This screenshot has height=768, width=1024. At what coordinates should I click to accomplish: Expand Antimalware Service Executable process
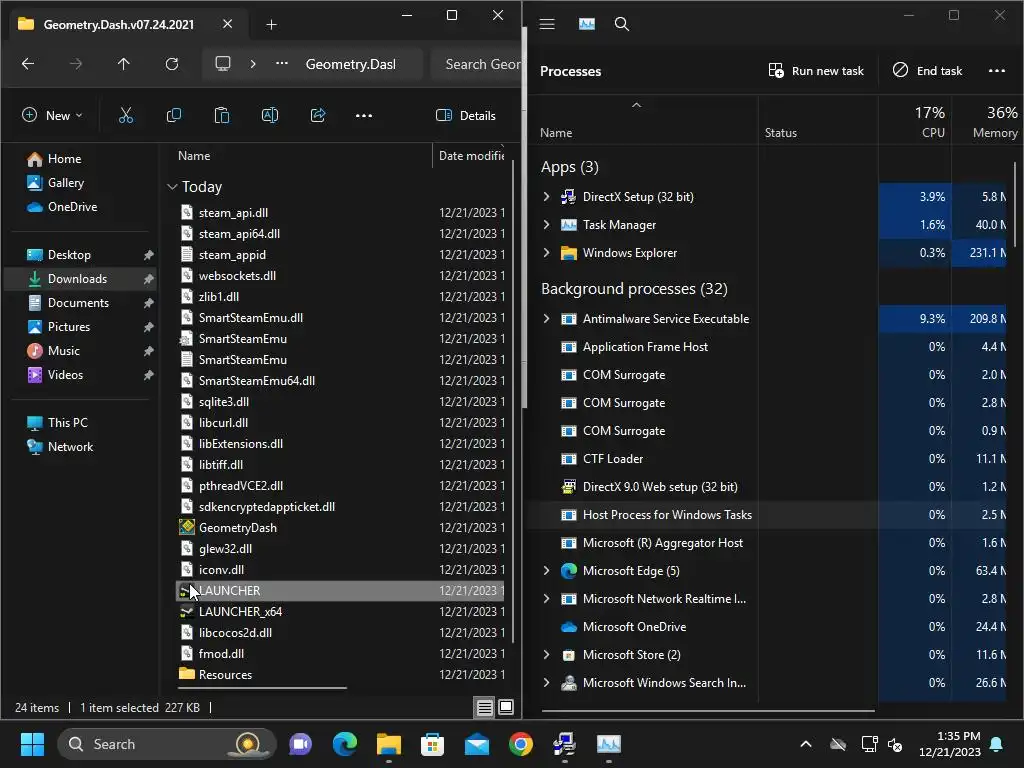[547, 319]
